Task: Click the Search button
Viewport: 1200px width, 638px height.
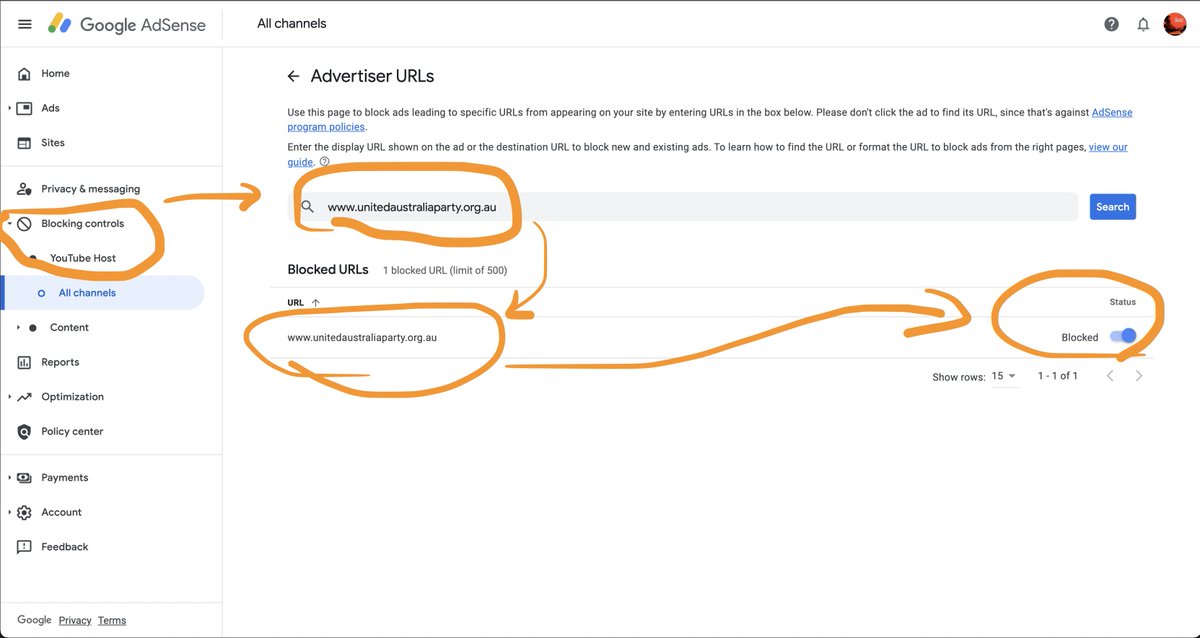Action: click(x=1112, y=206)
